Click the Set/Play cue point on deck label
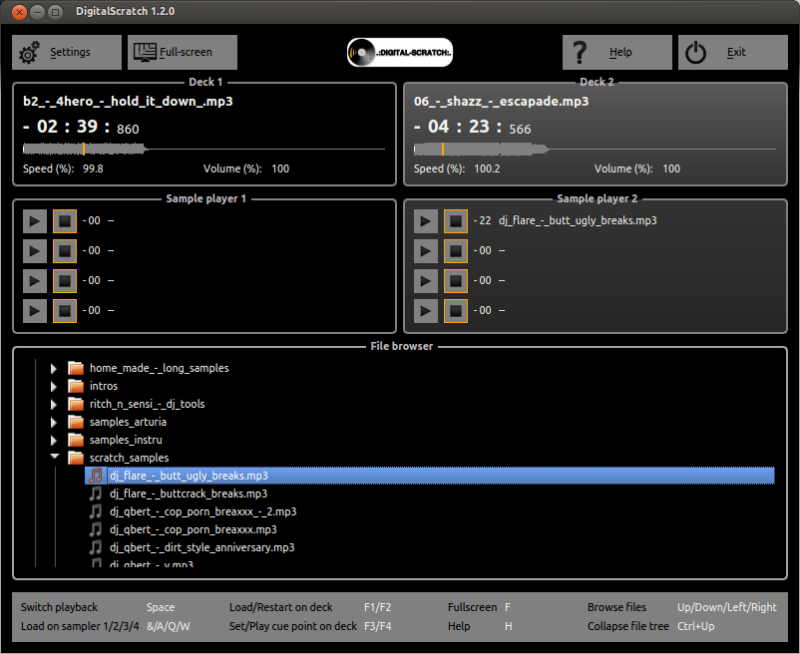The image size is (800, 654). click(x=293, y=626)
